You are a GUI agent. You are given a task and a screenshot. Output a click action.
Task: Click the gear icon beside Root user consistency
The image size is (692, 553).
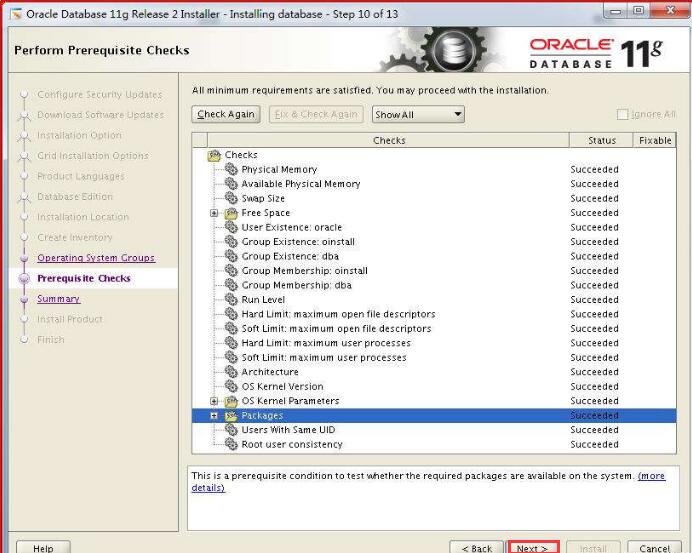231,444
